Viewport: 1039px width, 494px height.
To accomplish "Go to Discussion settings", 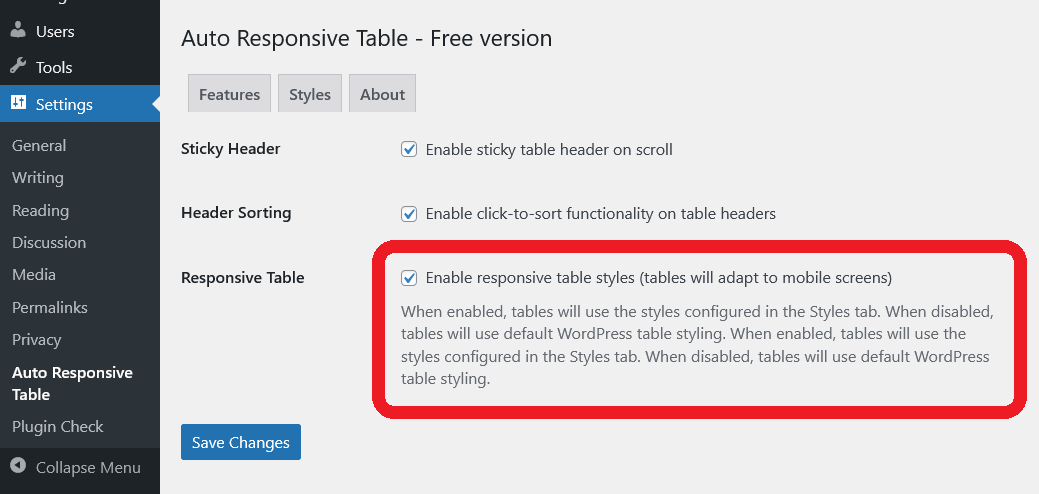I will (x=49, y=242).
